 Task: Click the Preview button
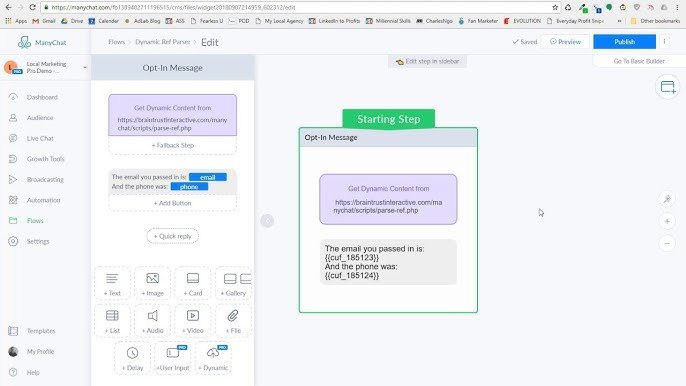click(565, 42)
